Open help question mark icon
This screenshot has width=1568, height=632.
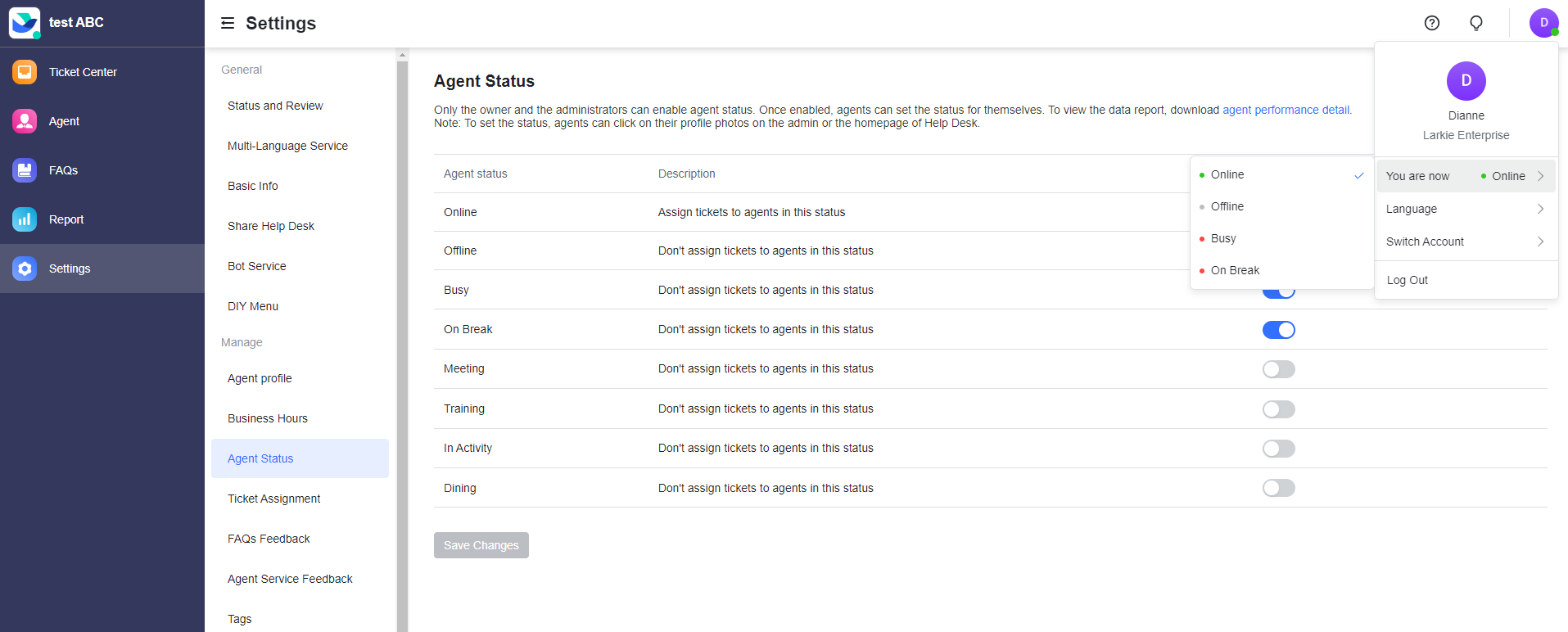pyautogui.click(x=1432, y=23)
